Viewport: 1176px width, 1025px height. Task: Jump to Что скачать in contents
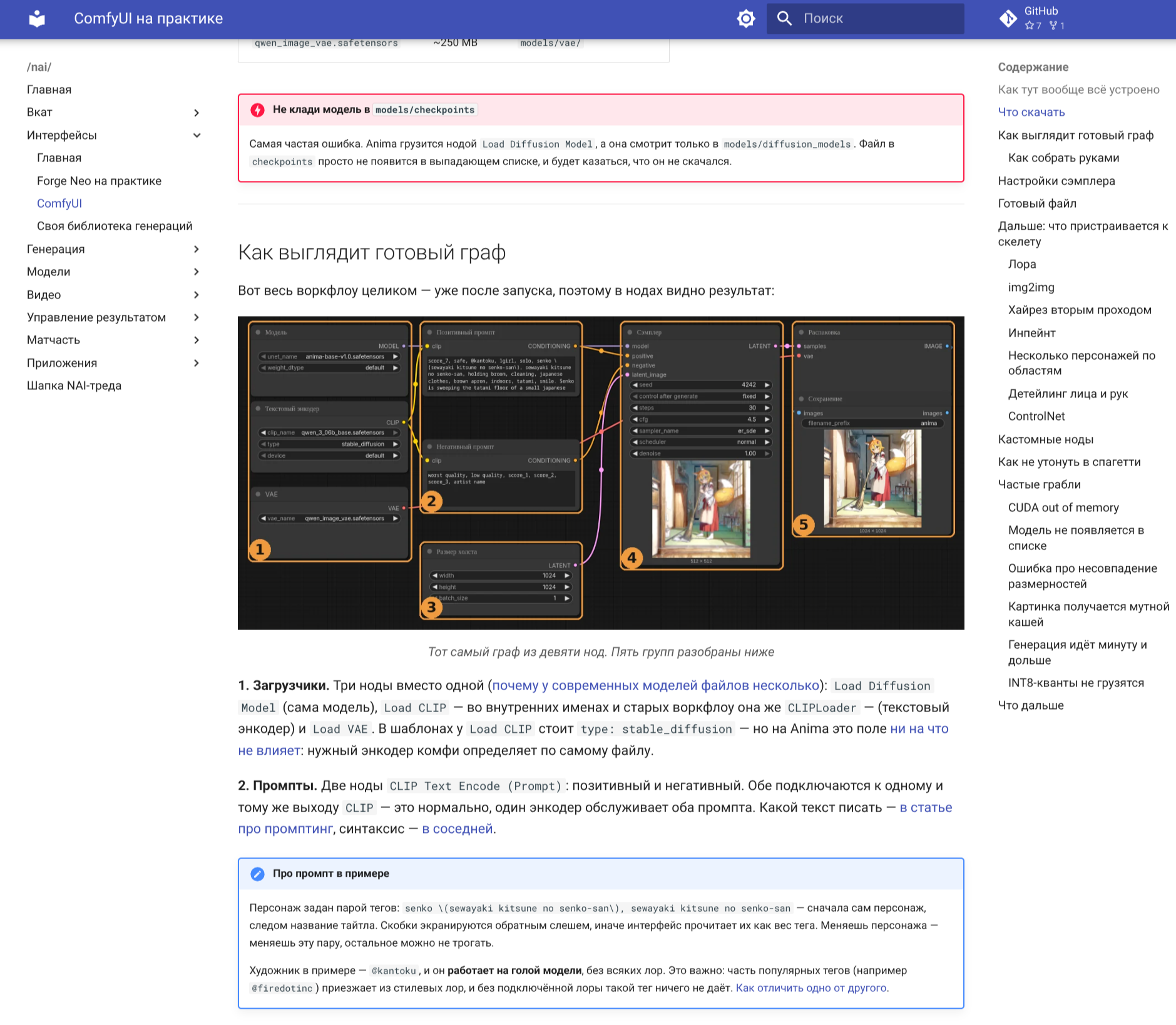click(1031, 112)
